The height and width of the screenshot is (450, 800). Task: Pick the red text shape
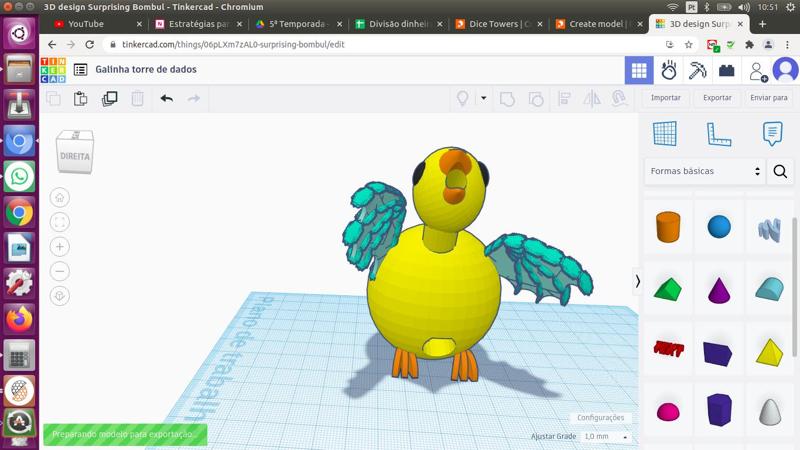[668, 349]
